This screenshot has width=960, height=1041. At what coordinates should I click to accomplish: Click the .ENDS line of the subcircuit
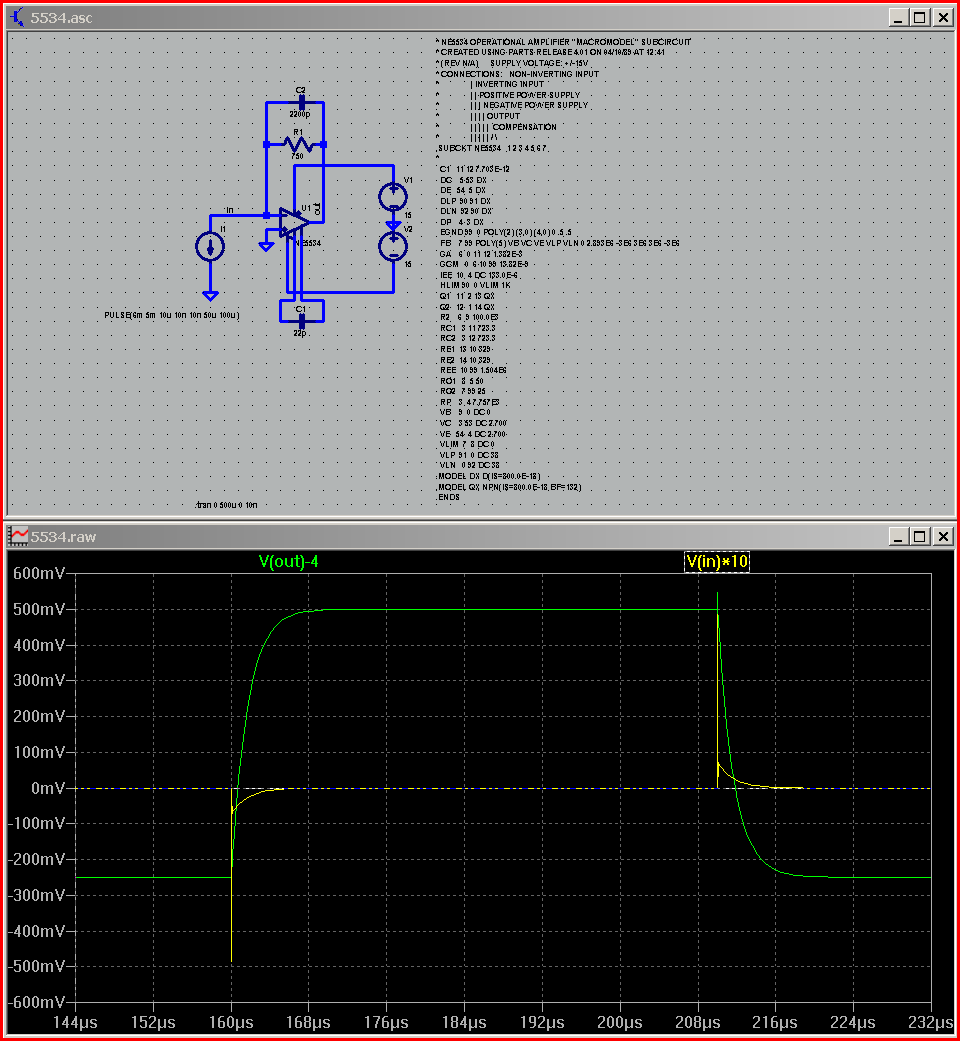(x=448, y=497)
